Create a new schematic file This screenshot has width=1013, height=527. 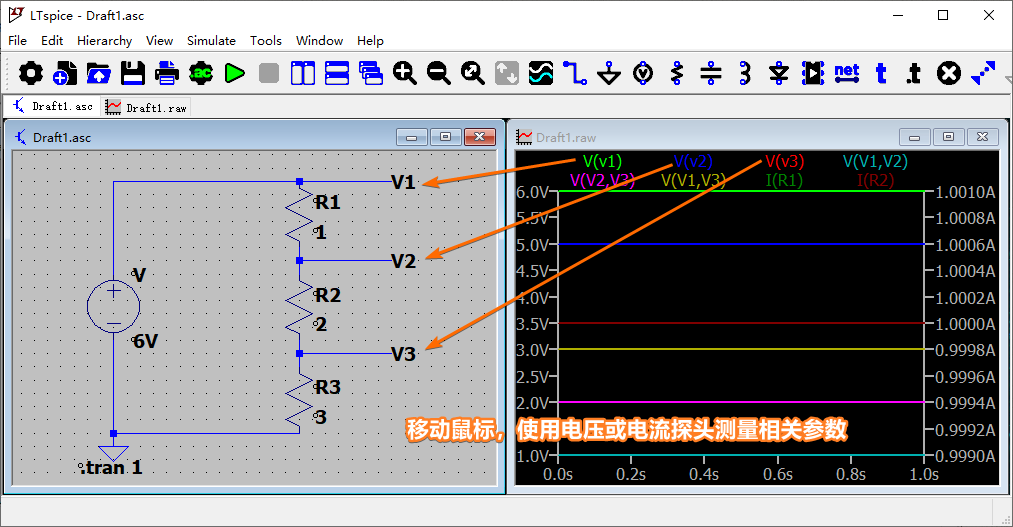point(65,73)
